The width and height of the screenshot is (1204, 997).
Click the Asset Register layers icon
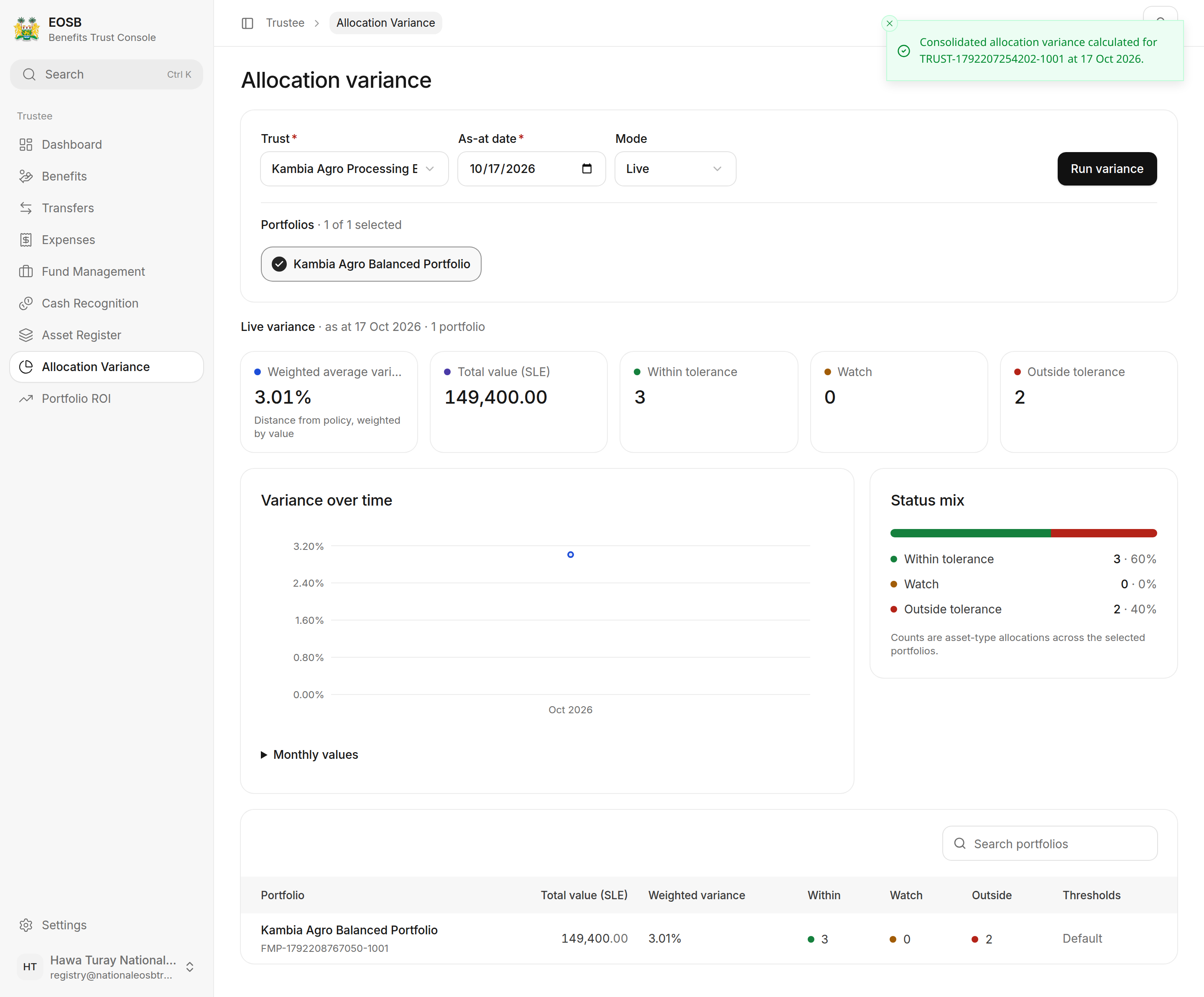(26, 335)
